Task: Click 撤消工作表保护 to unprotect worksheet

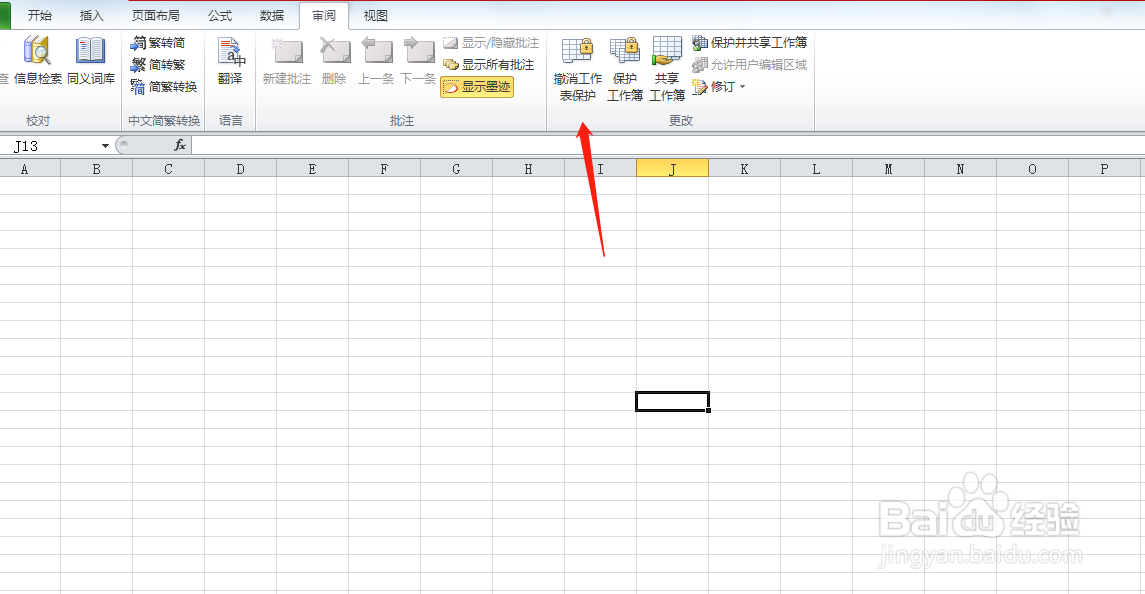Action: coord(576,67)
